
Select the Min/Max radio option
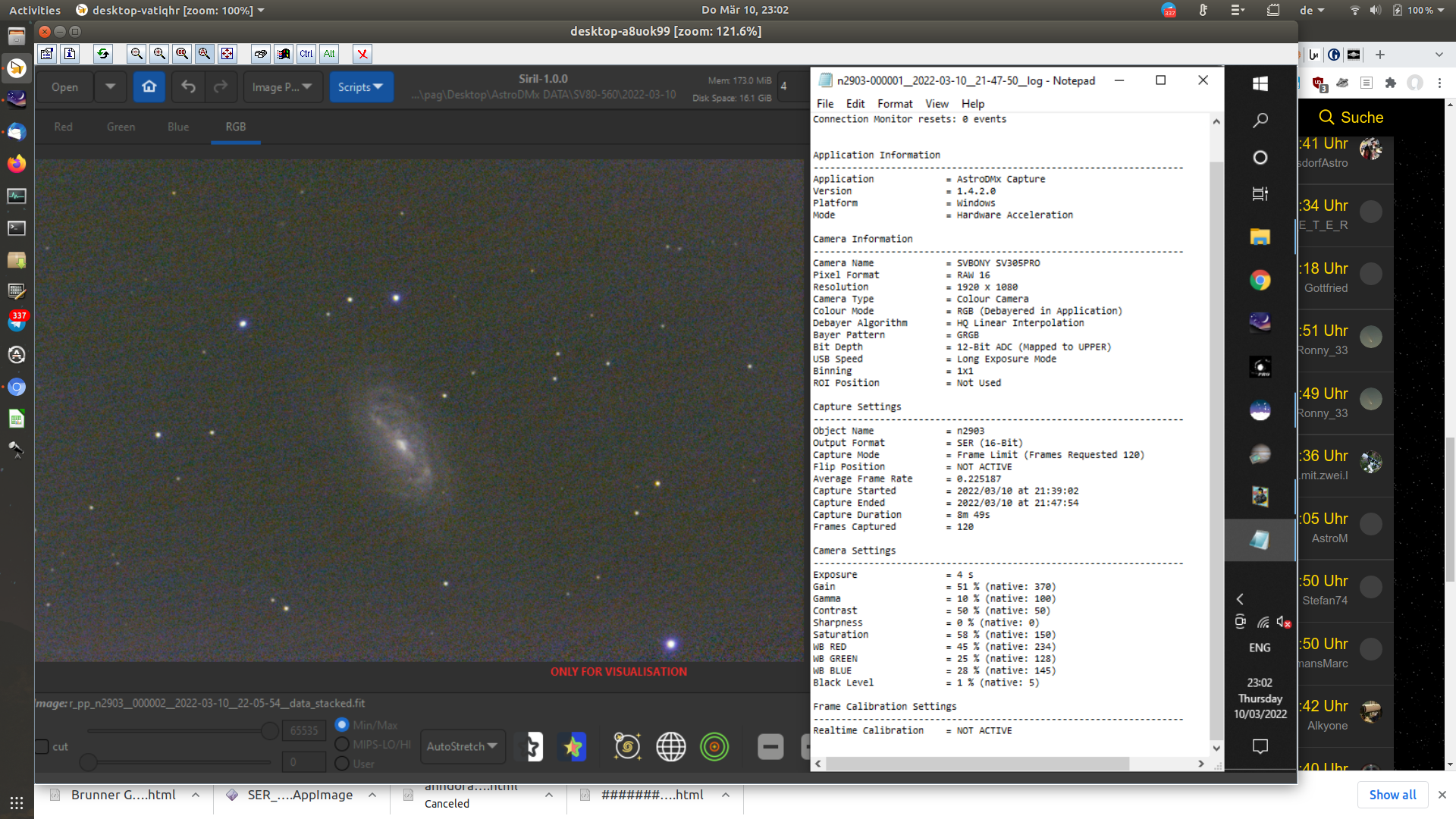(342, 725)
